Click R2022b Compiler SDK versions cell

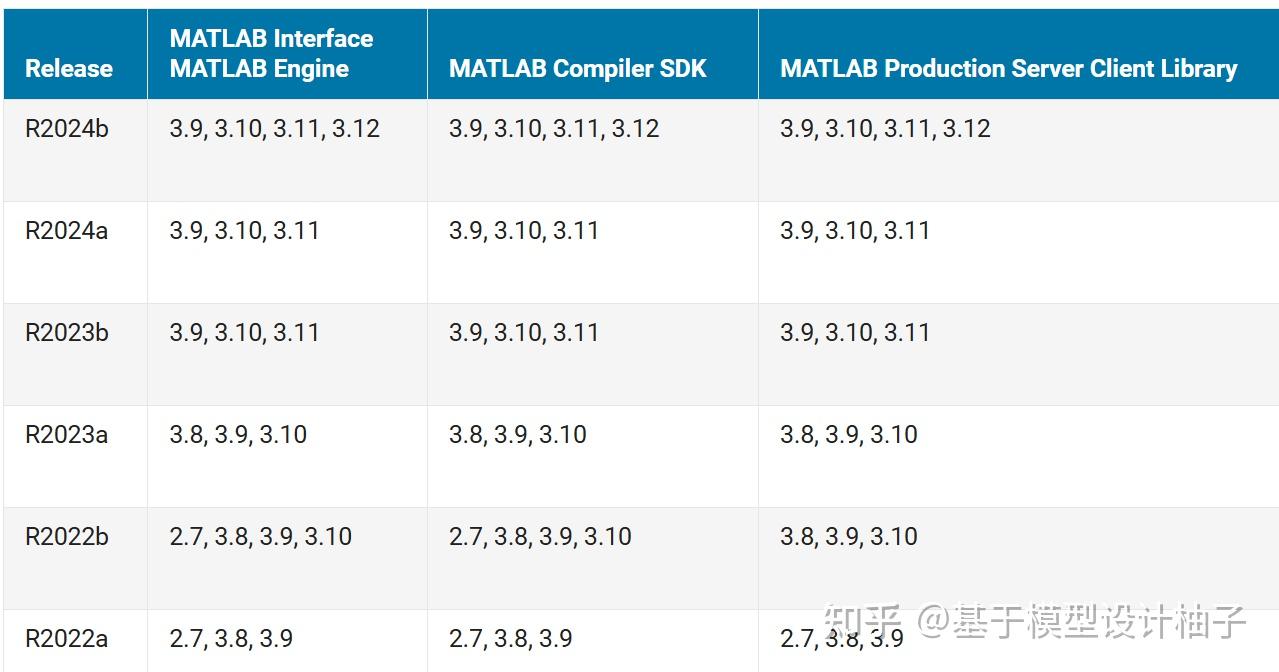coord(540,537)
